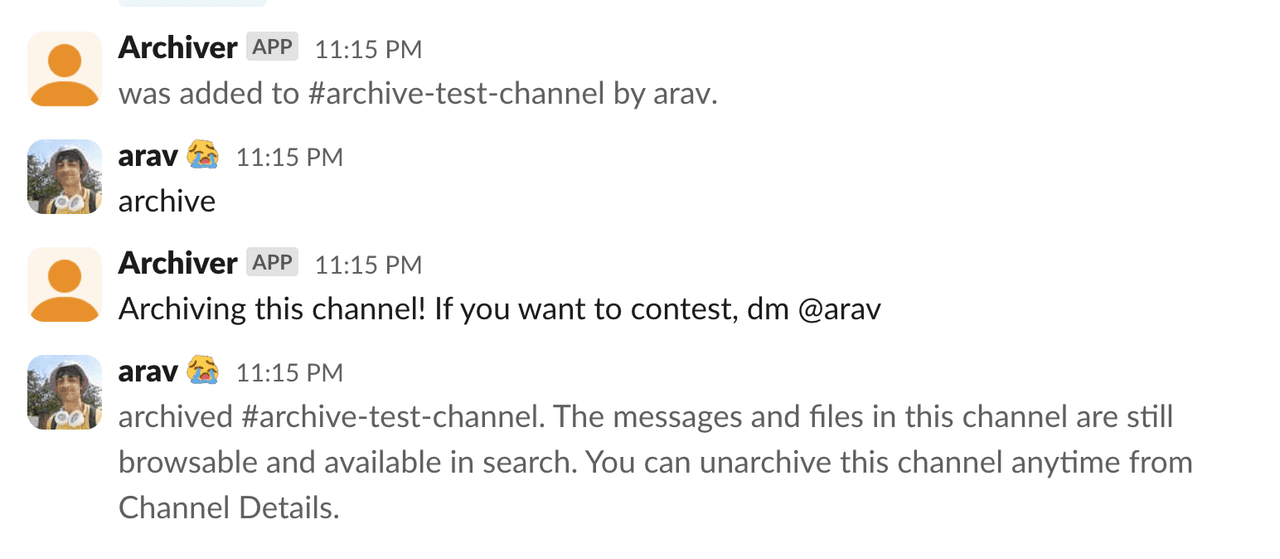Viewport: 1280px width, 559px height.
Task: Click timestamp on arav's archived-channel notice
Action: pos(289,373)
